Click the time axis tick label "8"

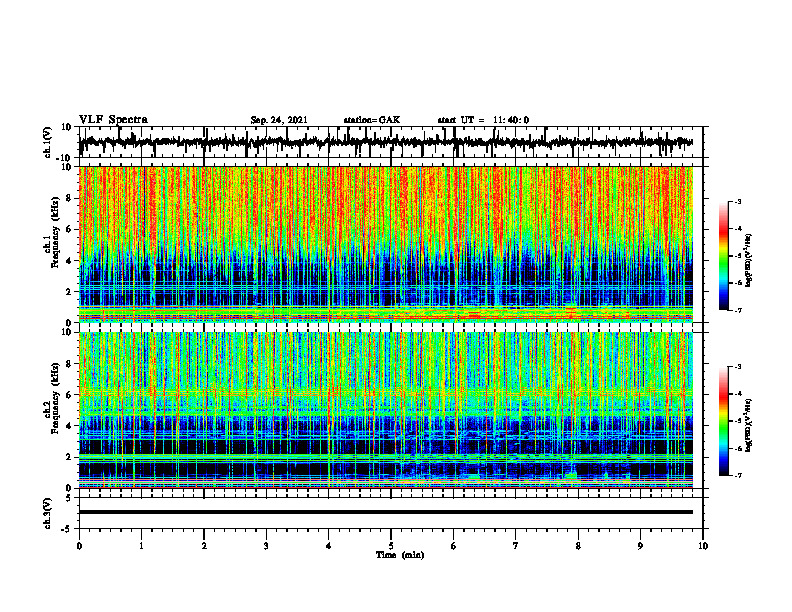578,546
